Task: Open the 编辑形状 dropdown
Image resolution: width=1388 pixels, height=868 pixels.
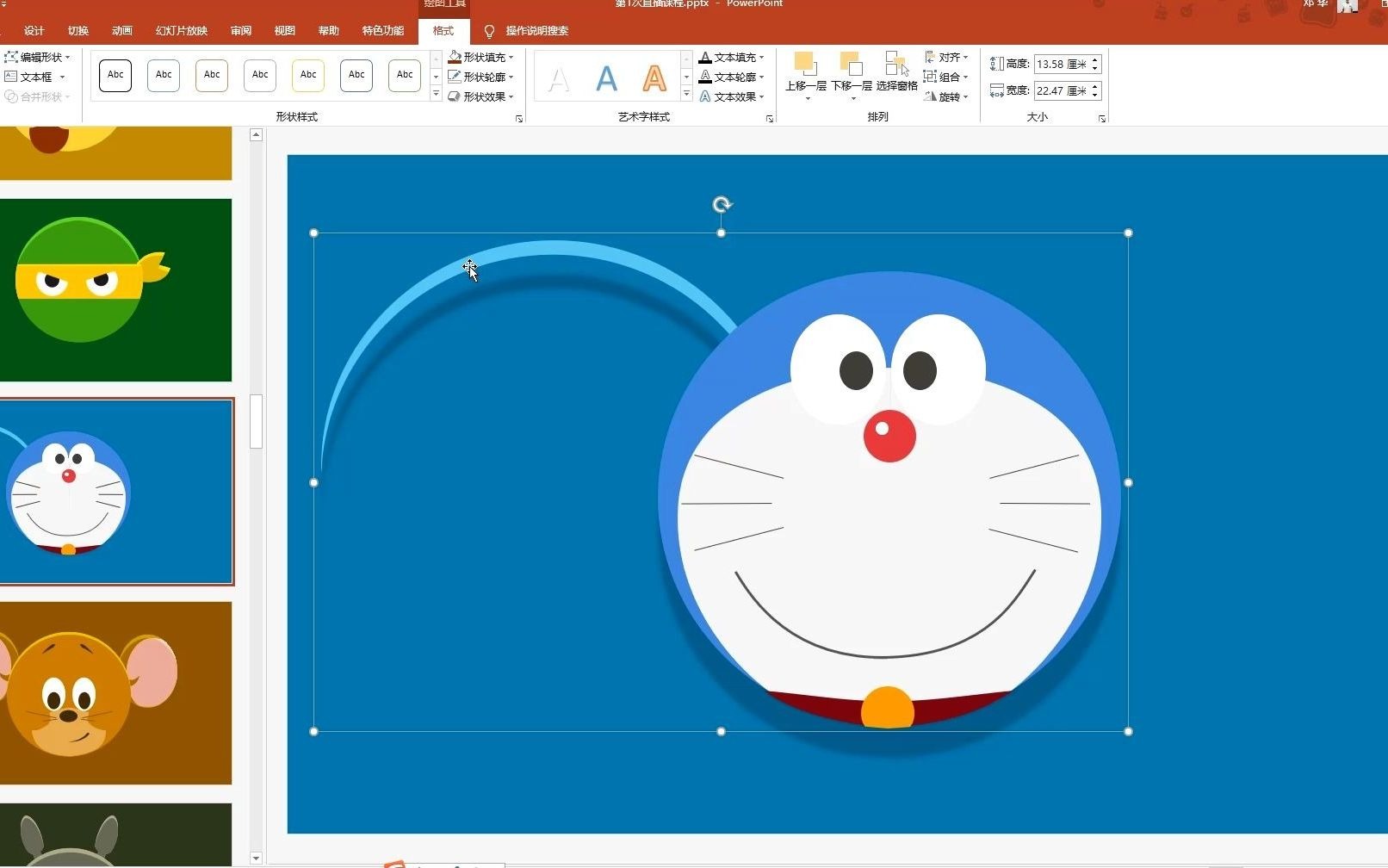Action: (39, 57)
